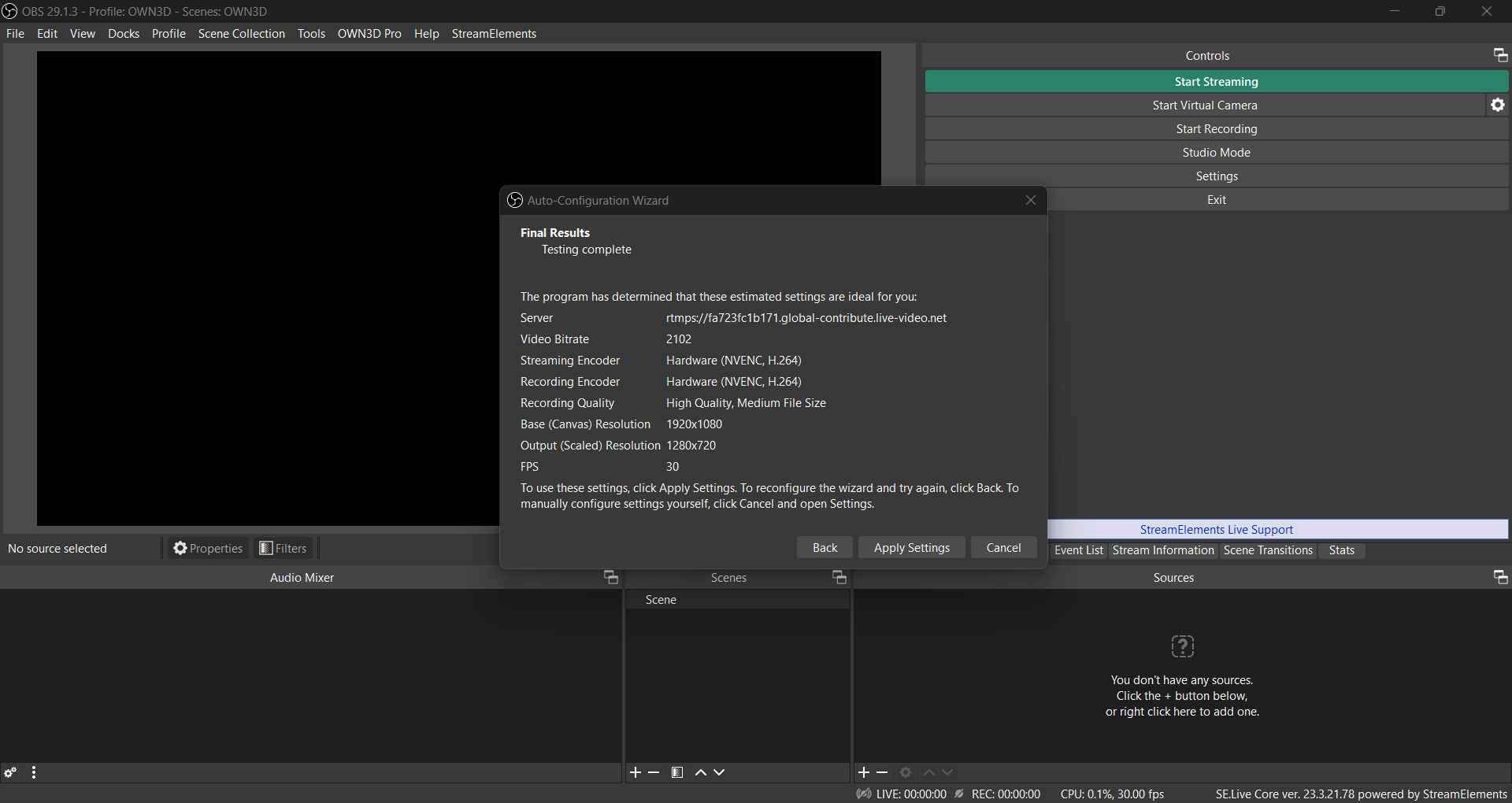Screen dimensions: 1512x803
Task: Move scene up with arrow icon
Action: (701, 772)
